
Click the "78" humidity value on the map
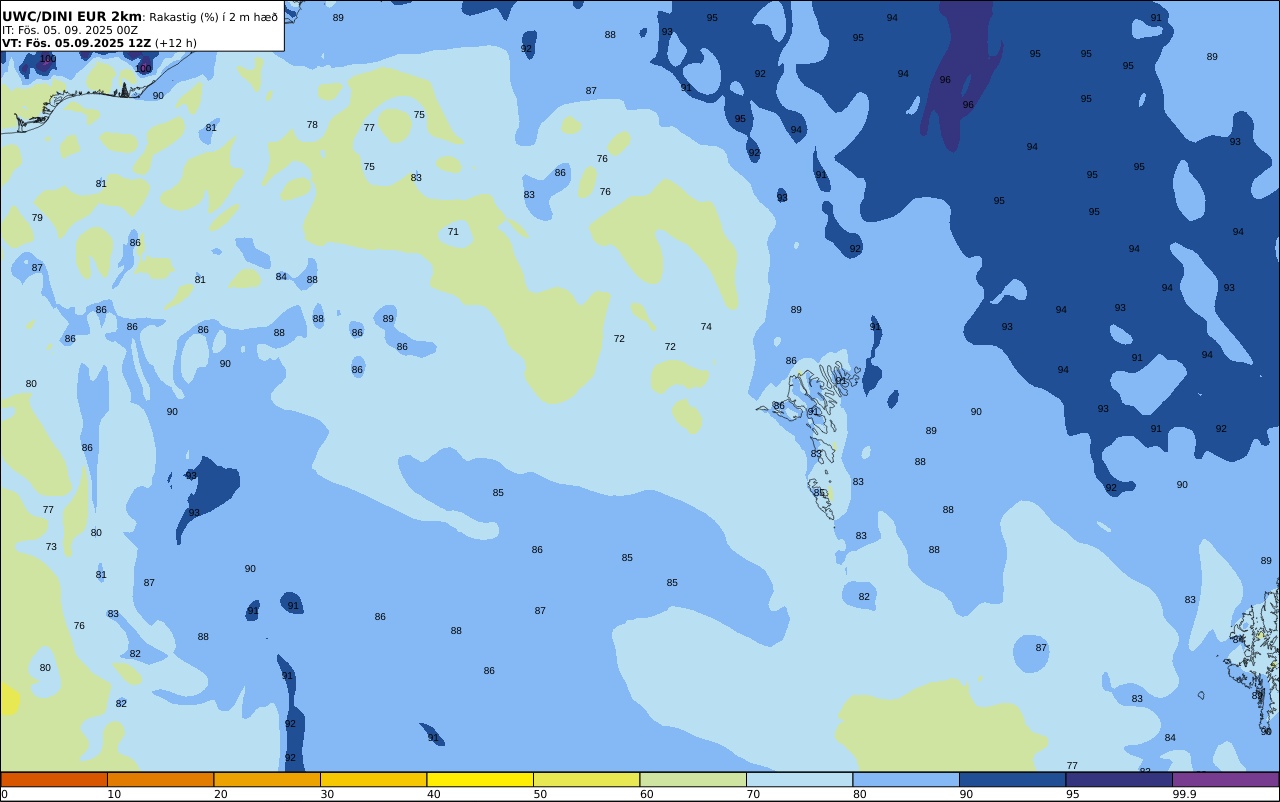pos(312,125)
